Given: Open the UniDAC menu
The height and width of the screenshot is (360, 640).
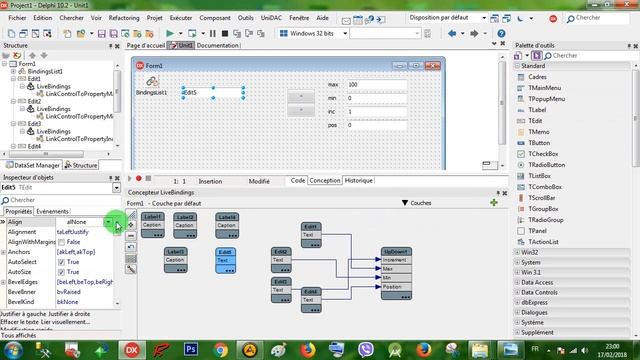Looking at the screenshot, I should (271, 18).
